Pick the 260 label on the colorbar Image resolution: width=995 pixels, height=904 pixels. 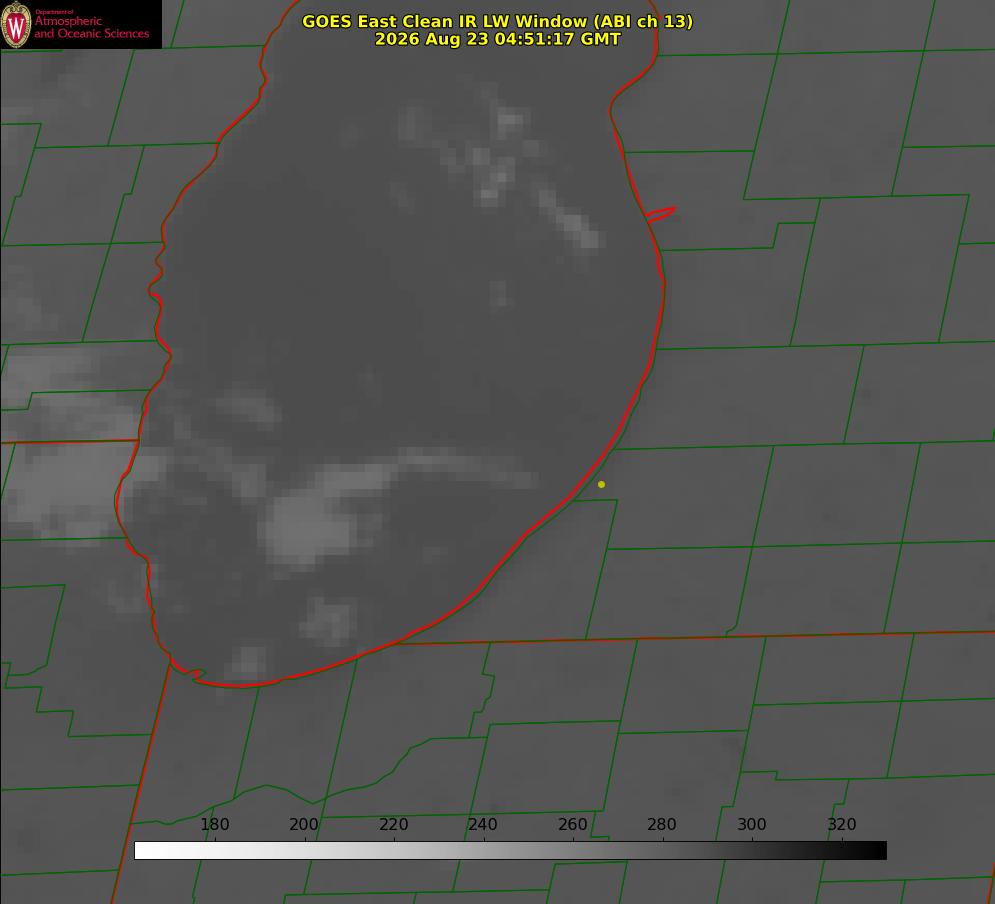[x=572, y=824]
